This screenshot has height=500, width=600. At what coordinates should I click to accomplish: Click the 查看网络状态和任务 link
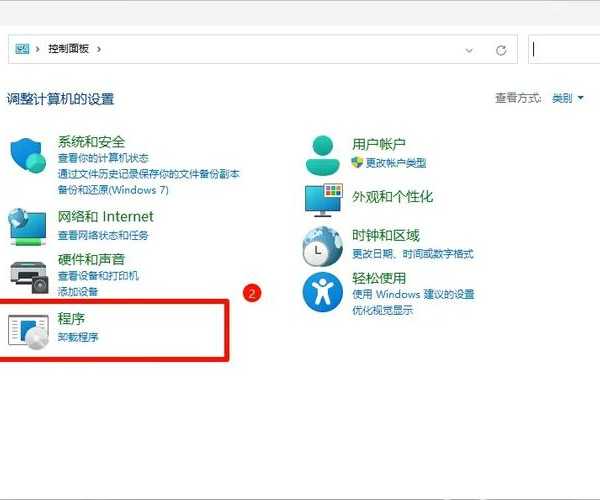tap(103, 235)
